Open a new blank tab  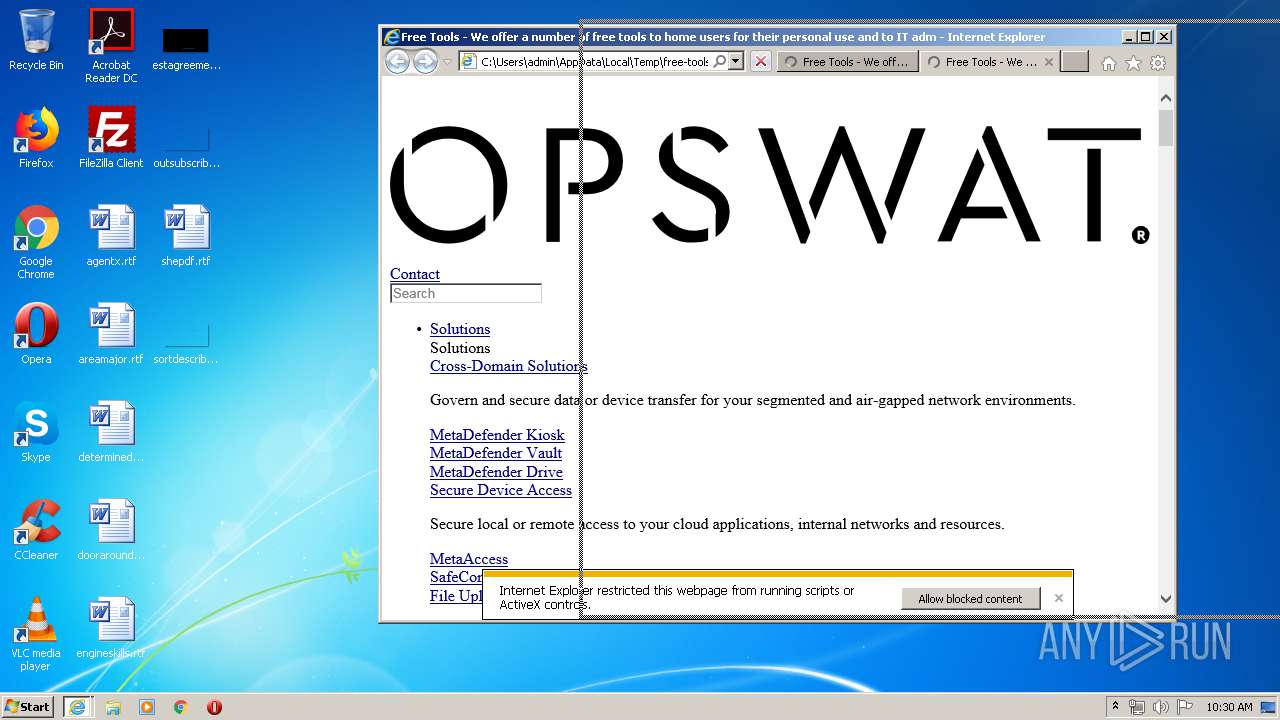click(x=1074, y=62)
